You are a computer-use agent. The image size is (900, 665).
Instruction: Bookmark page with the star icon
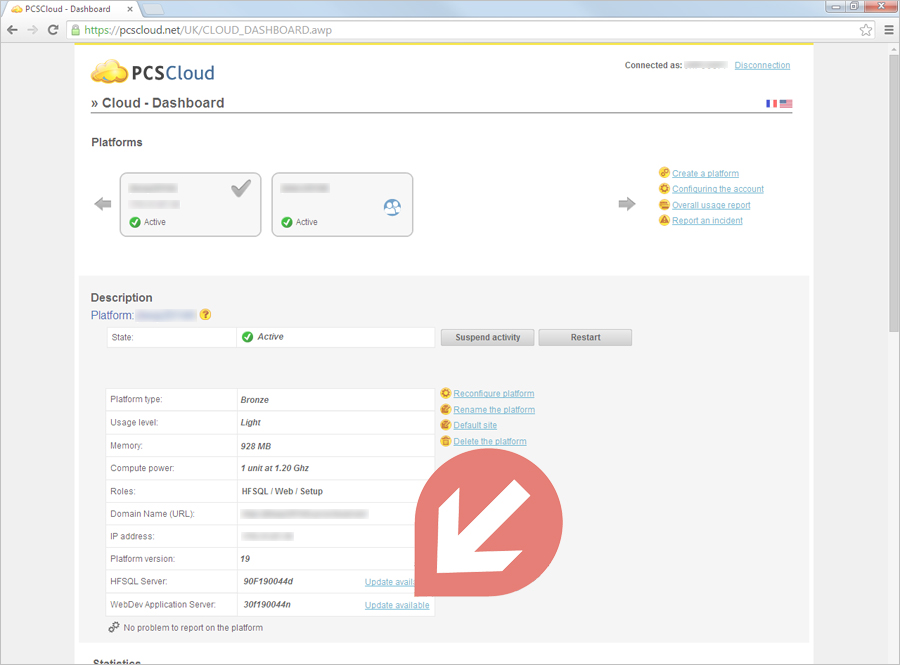(x=866, y=30)
